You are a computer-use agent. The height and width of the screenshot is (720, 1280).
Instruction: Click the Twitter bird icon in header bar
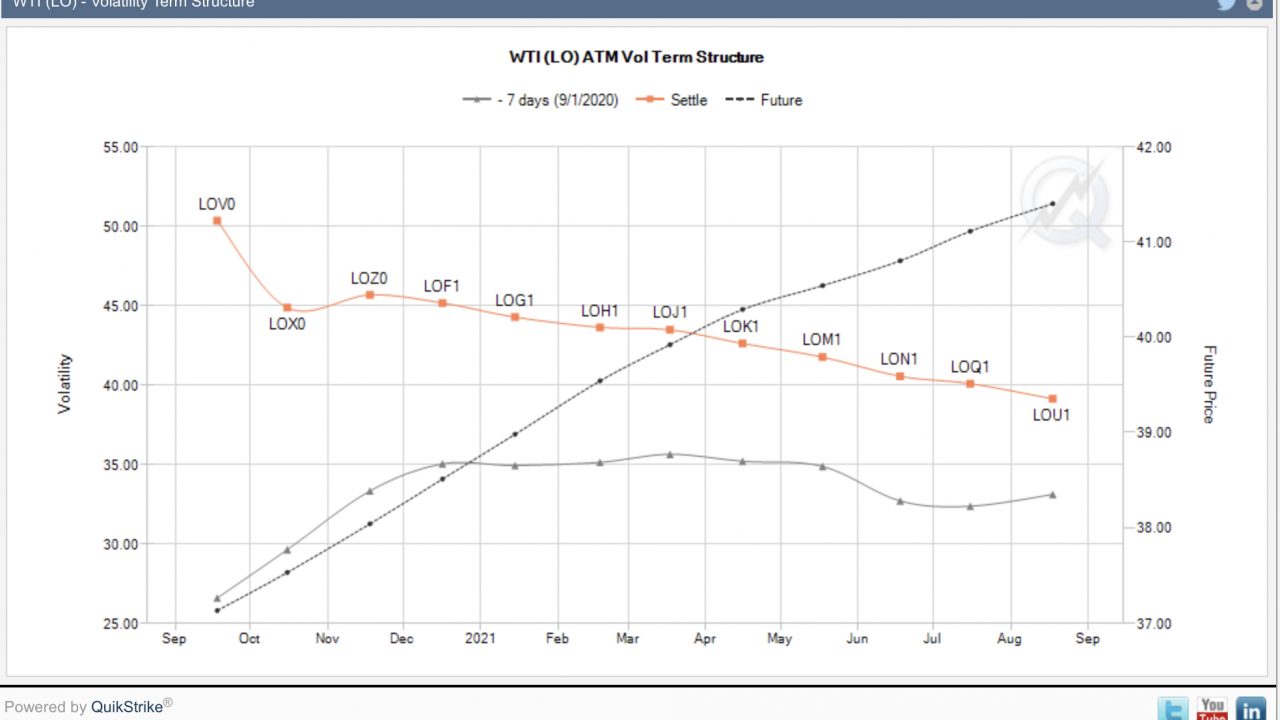pos(1226,4)
